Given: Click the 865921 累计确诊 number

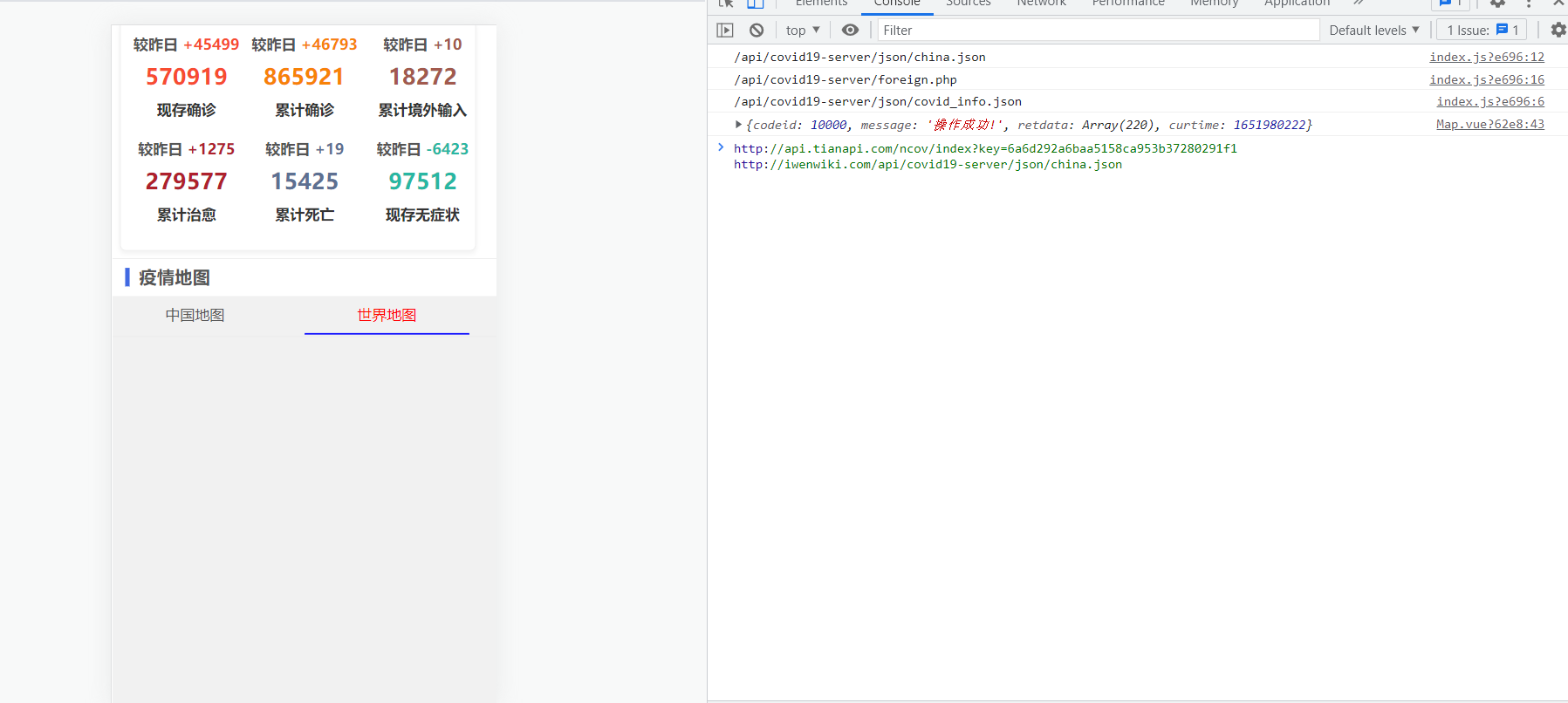Looking at the screenshot, I should 304,77.
